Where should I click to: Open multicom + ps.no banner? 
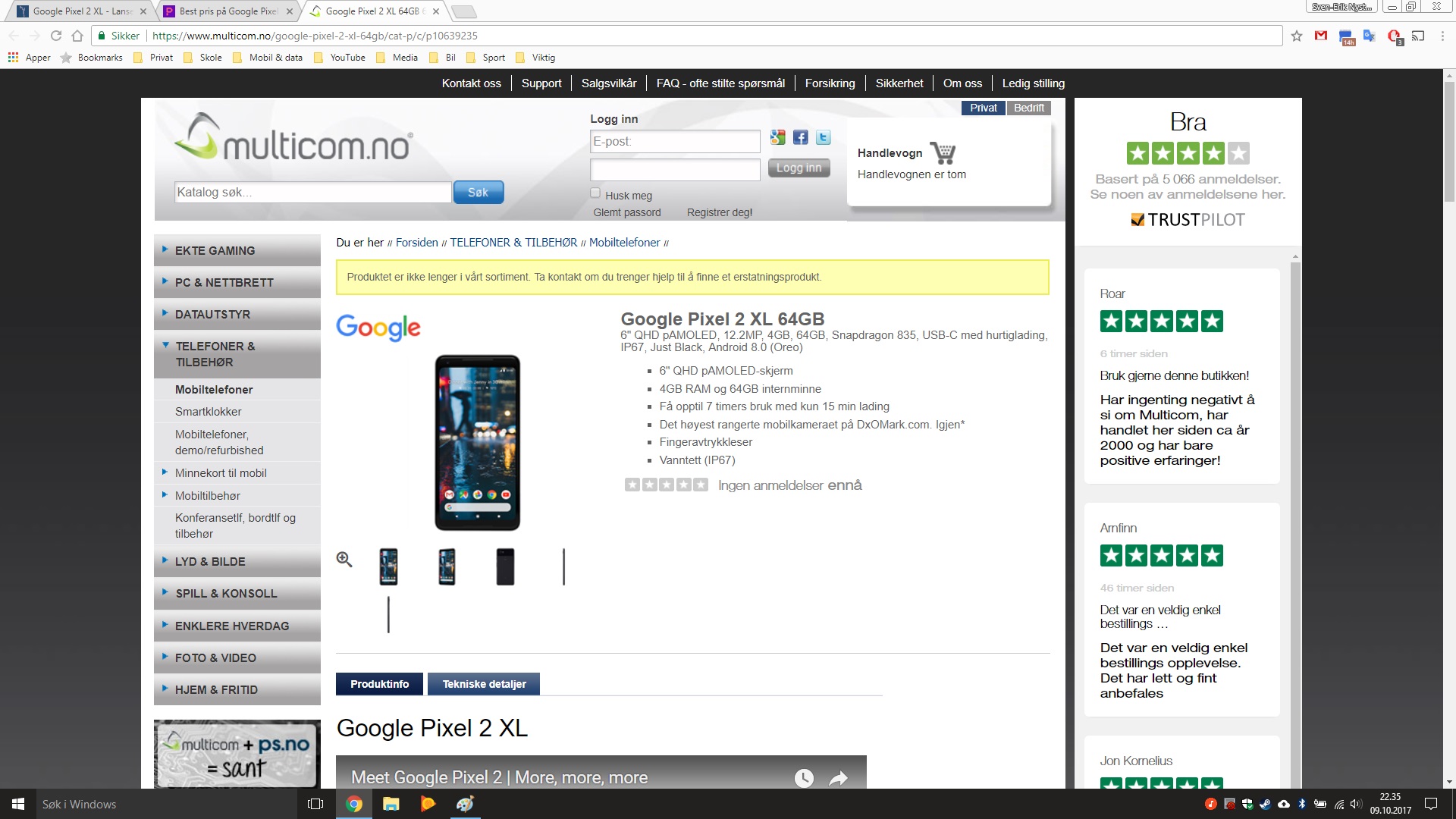(237, 755)
